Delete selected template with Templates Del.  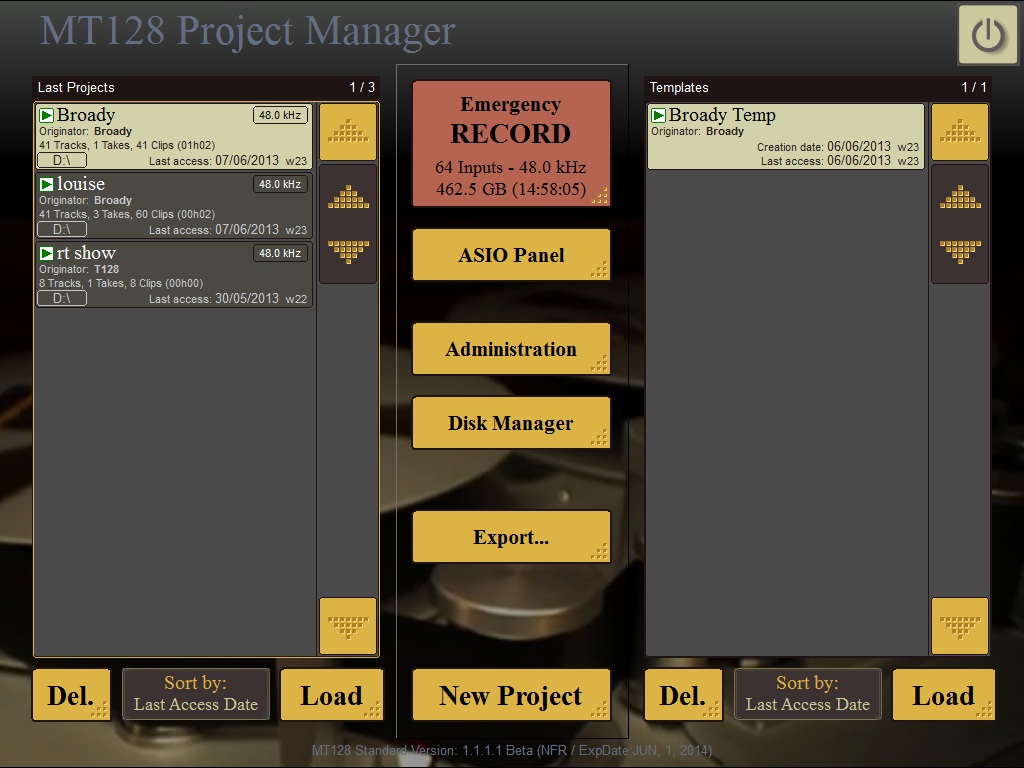coord(683,696)
